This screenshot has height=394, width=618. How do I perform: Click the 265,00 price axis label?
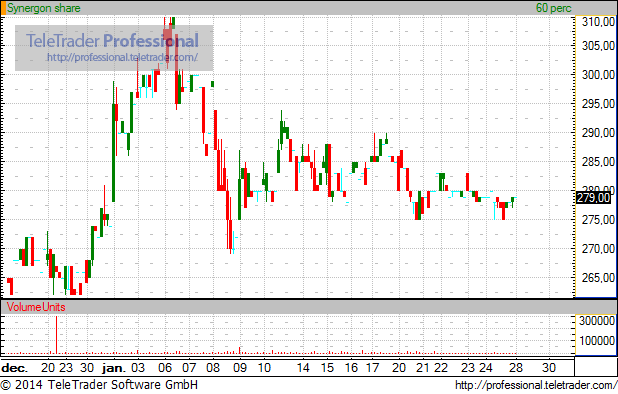598,278
